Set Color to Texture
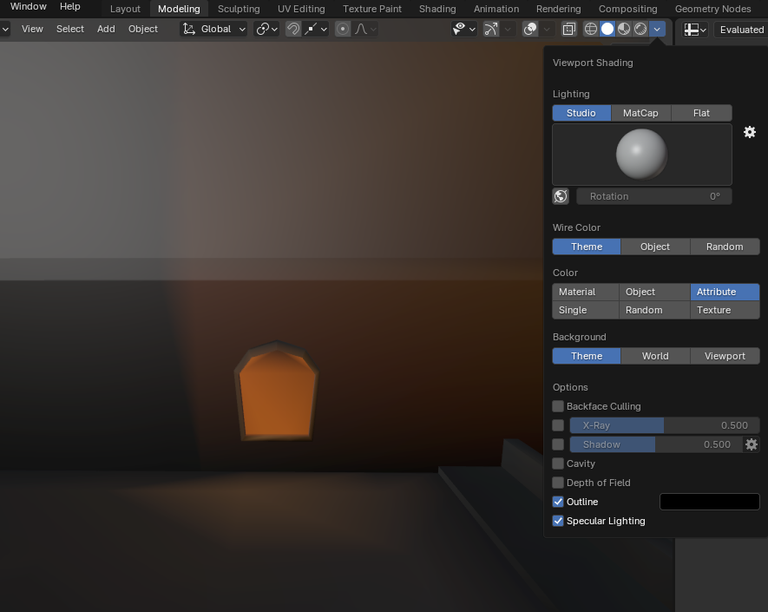768x612 pixels. pyautogui.click(x=725, y=310)
